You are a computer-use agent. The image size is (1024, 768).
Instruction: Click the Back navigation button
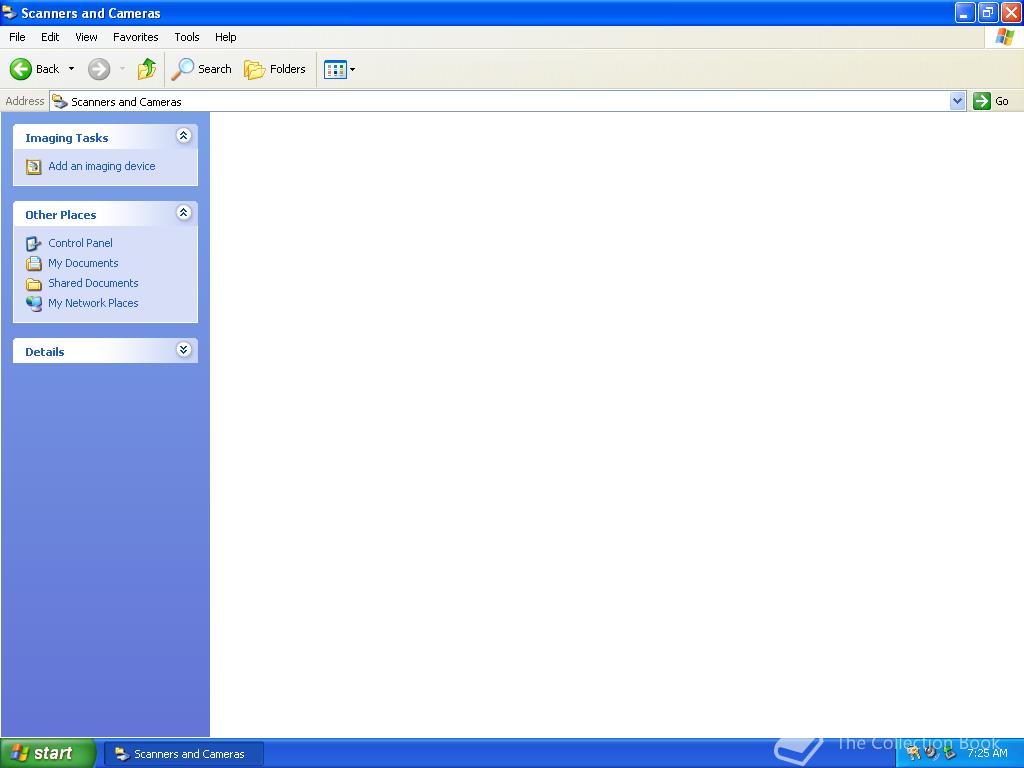pyautogui.click(x=34, y=69)
